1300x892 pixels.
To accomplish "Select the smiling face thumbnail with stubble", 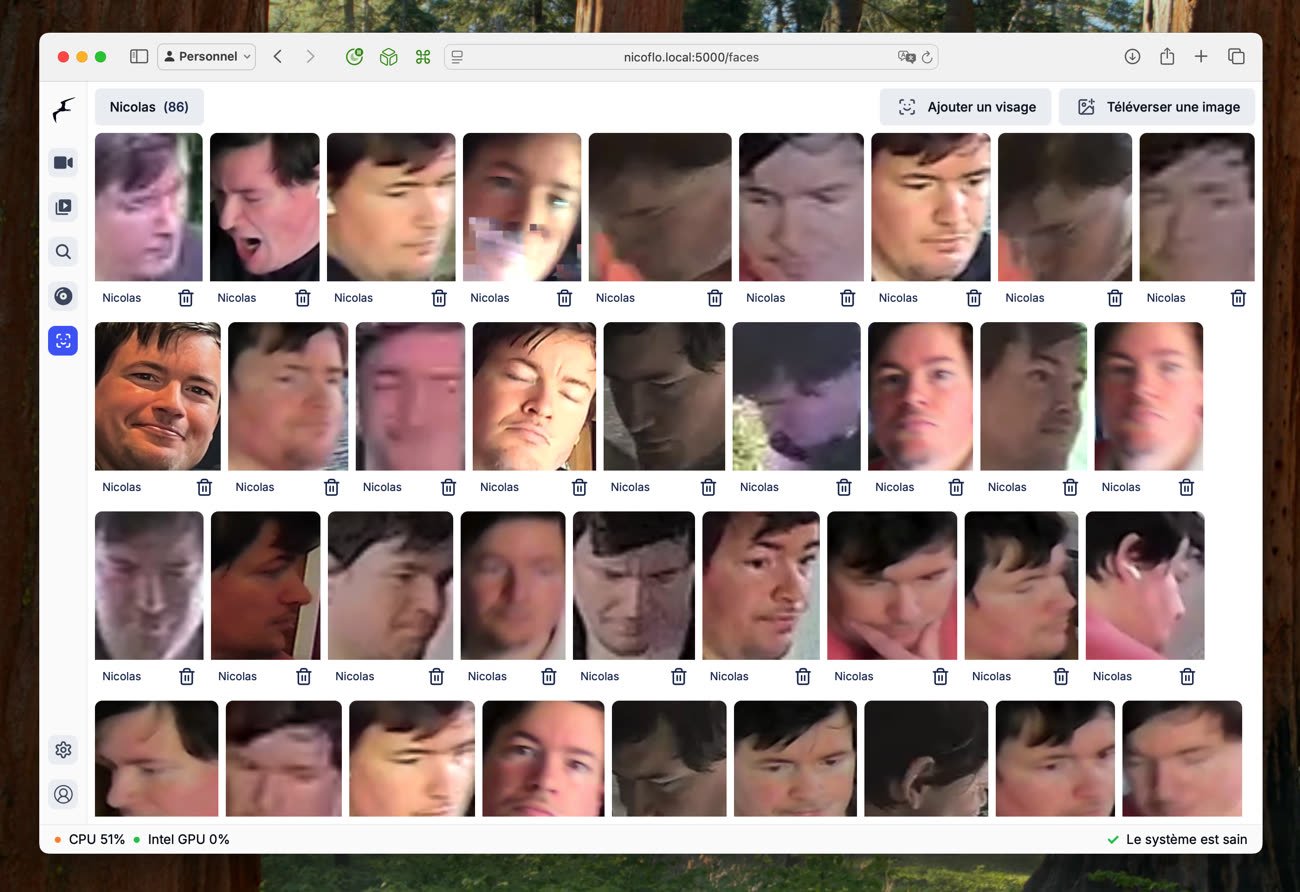I will click(x=158, y=396).
